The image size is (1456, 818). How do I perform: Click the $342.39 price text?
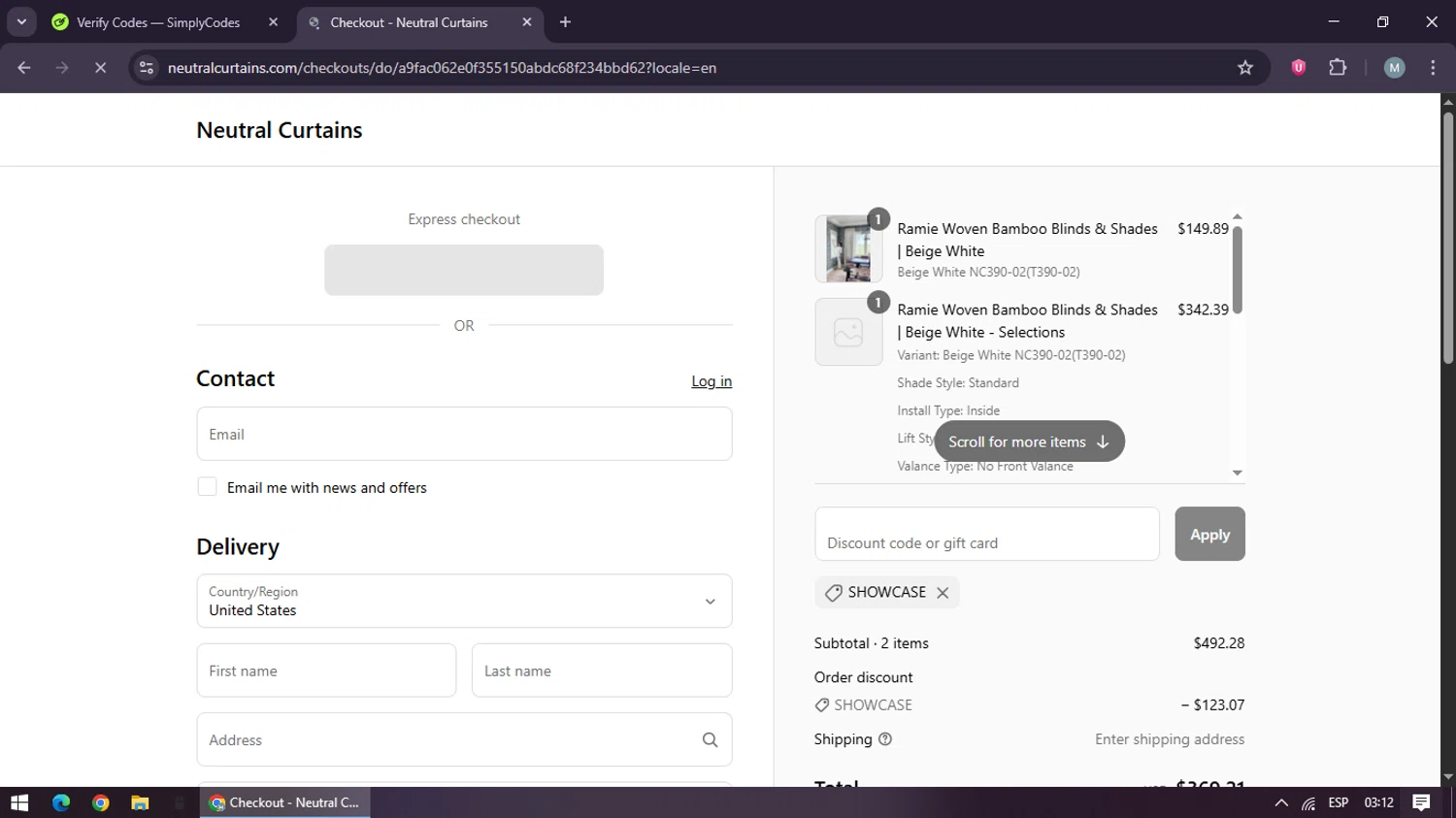point(1203,310)
